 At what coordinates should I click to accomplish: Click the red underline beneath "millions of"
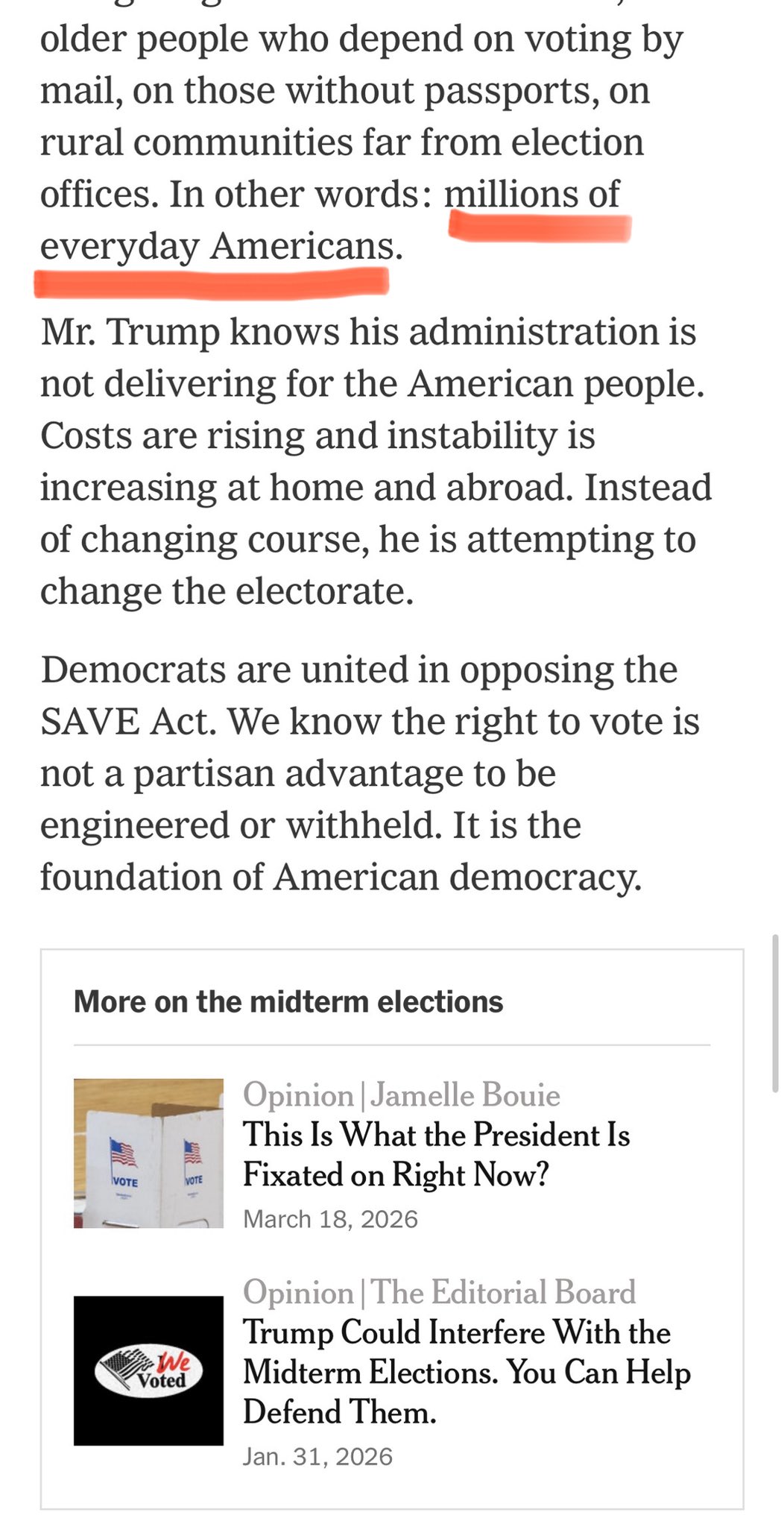(540, 227)
